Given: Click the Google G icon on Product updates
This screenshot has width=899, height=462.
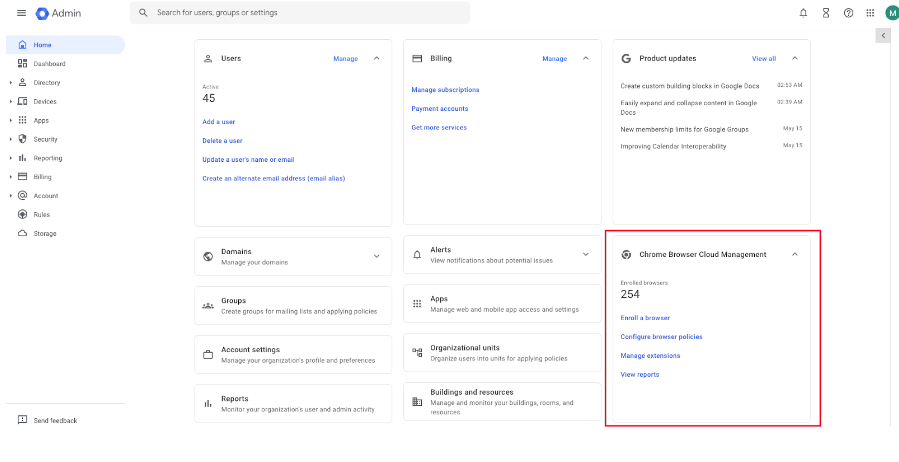Looking at the screenshot, I should (x=626, y=58).
